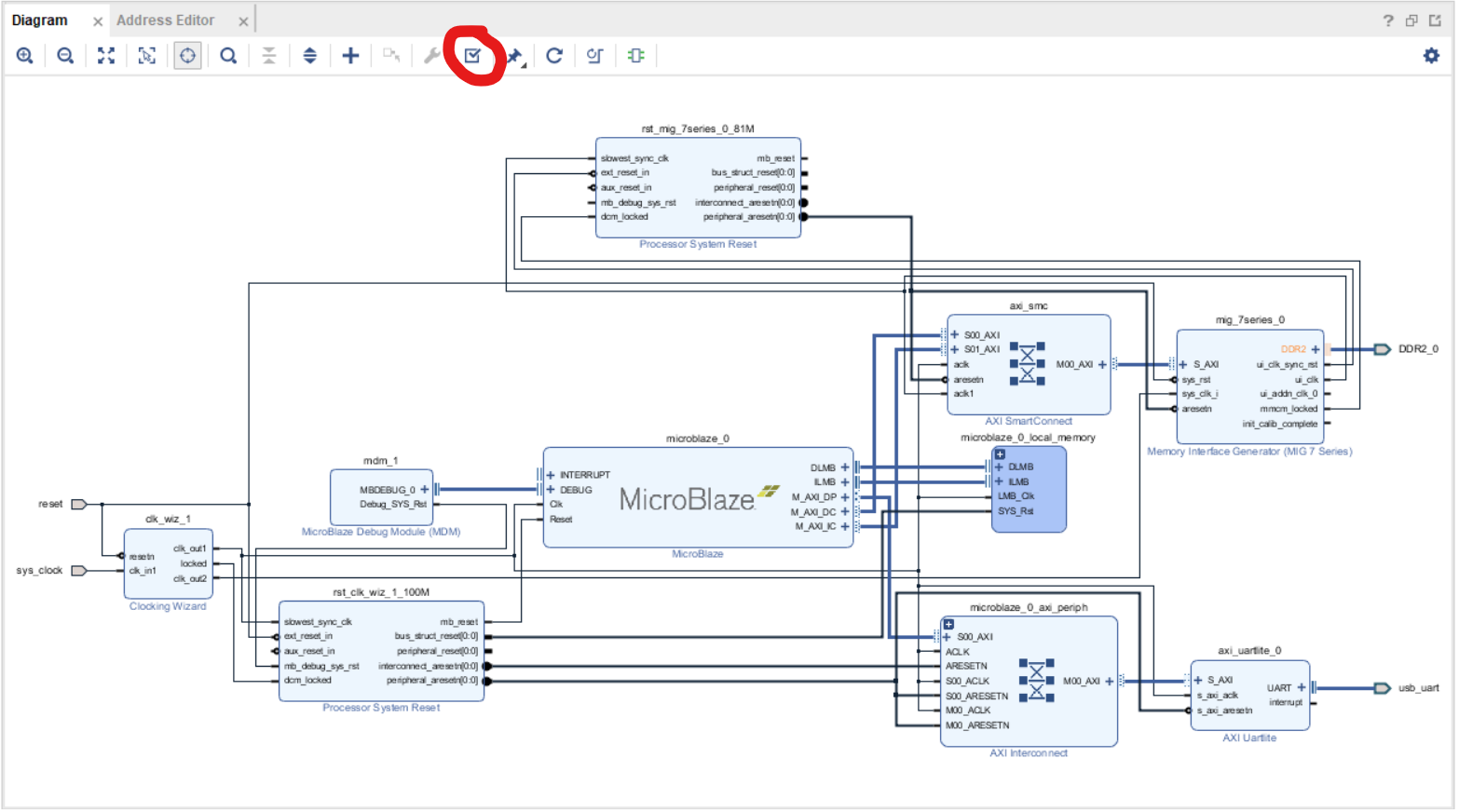This screenshot has height=812, width=1459.
Task: Add IP to the block design
Action: 349,55
